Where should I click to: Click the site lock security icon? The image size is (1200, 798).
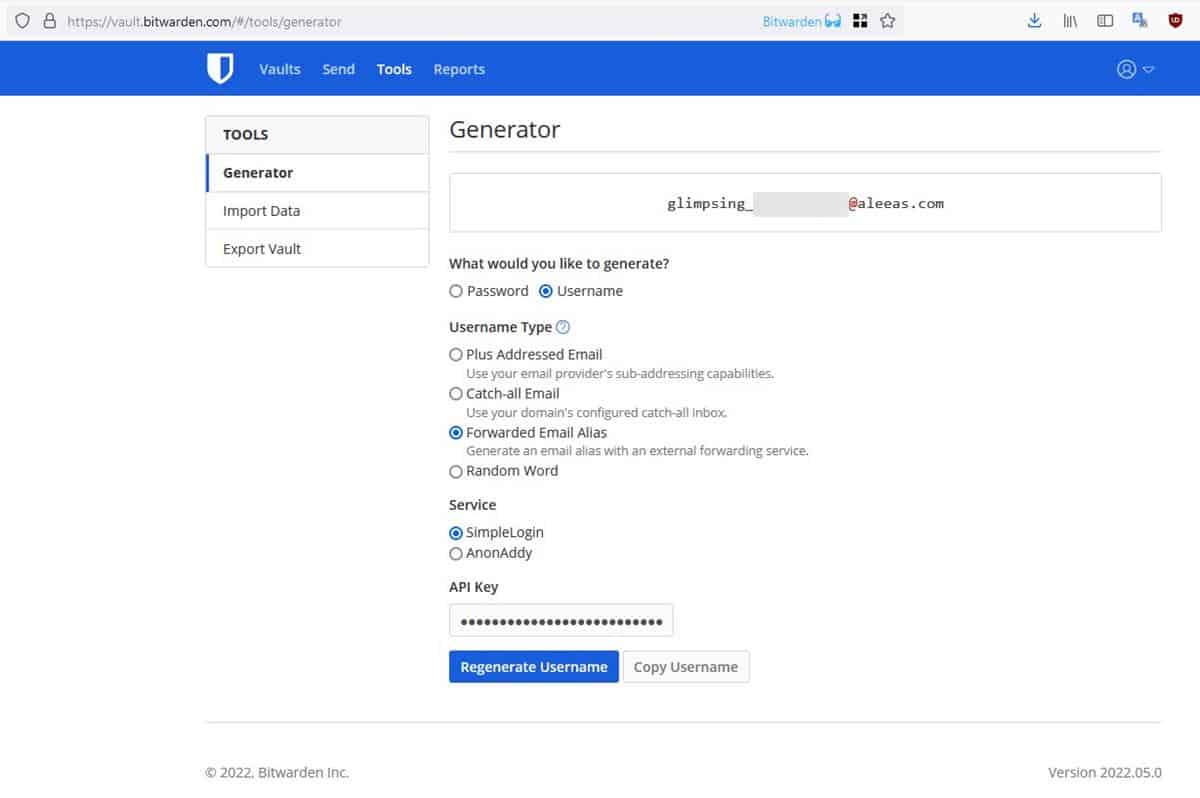(49, 21)
